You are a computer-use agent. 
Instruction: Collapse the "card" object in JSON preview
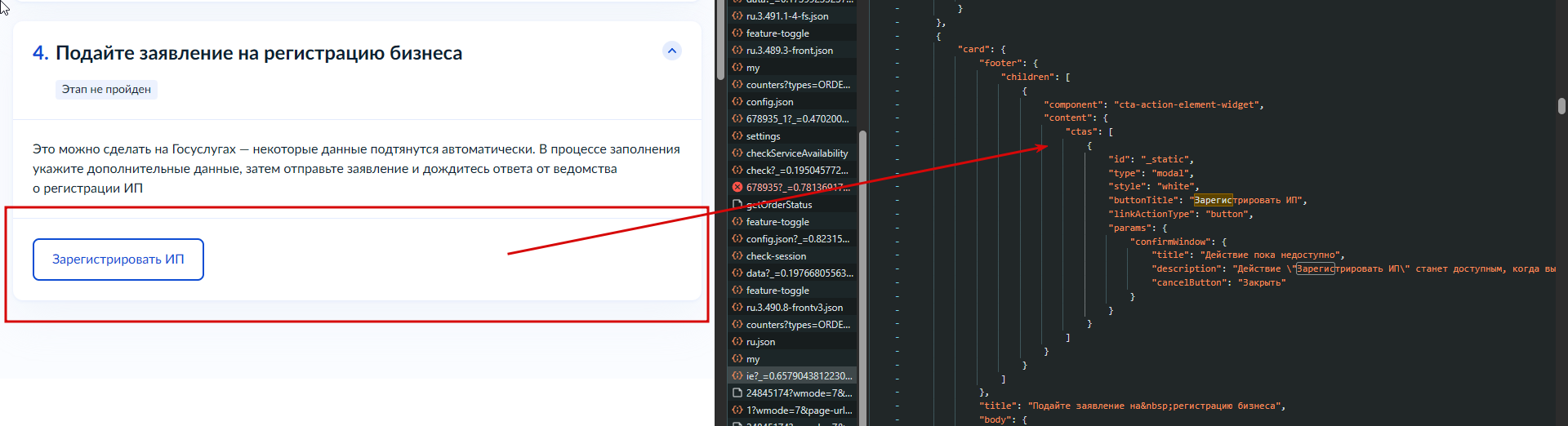898,50
